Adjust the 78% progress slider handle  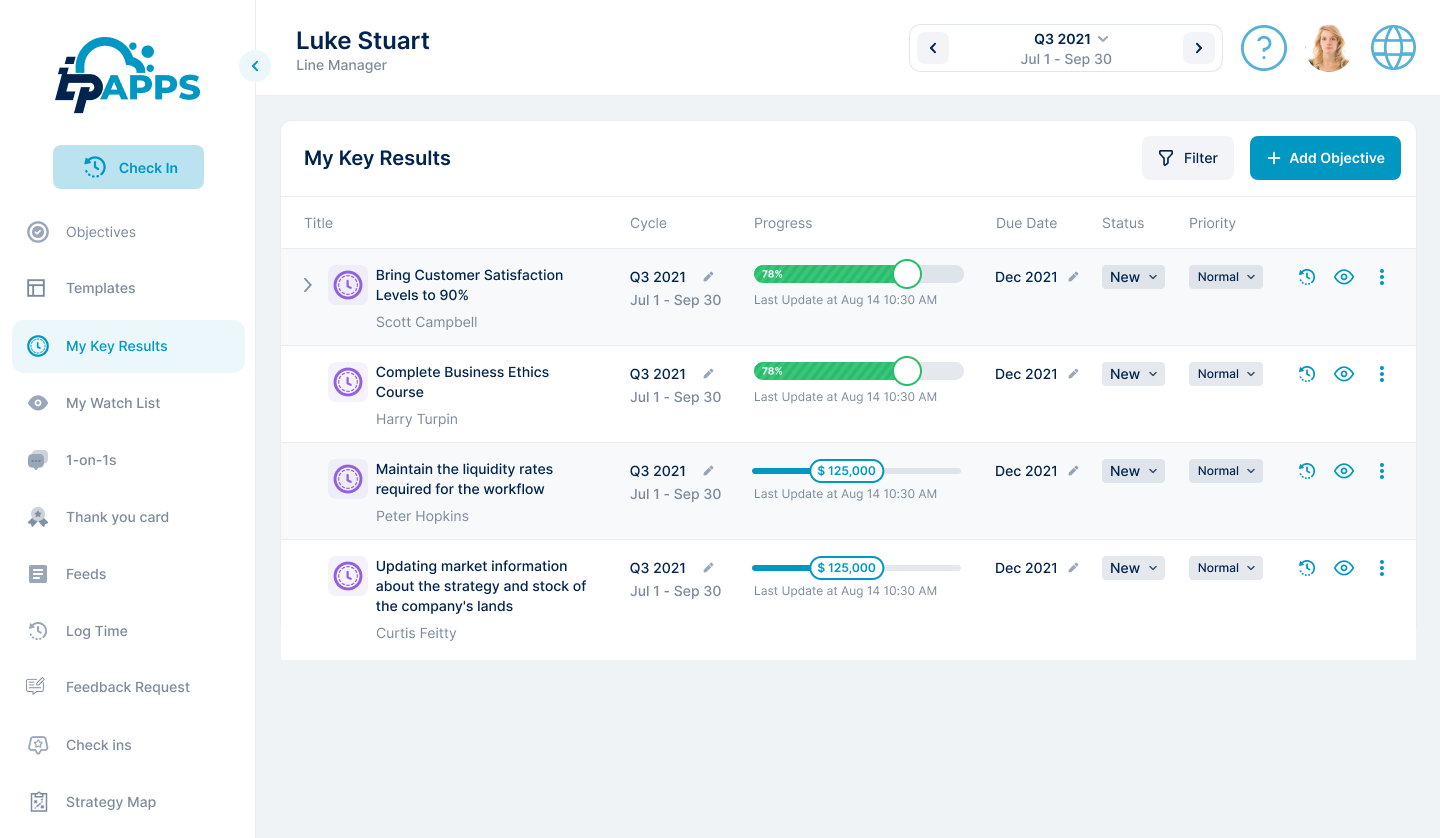coord(906,273)
